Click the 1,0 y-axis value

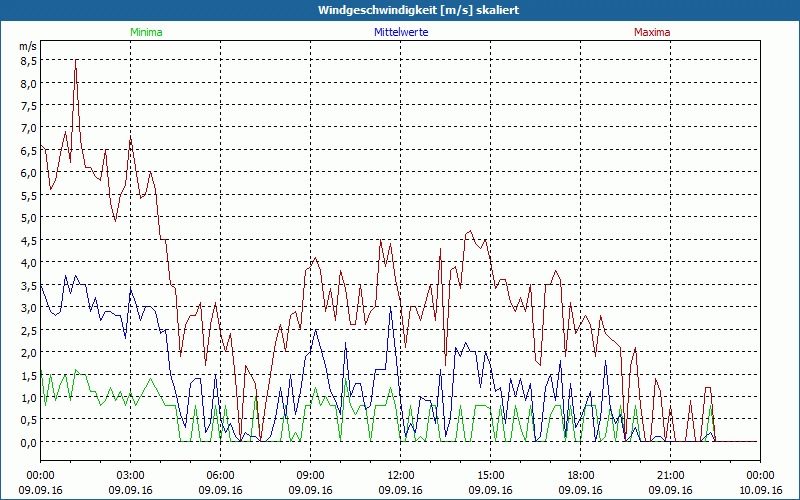[28, 397]
